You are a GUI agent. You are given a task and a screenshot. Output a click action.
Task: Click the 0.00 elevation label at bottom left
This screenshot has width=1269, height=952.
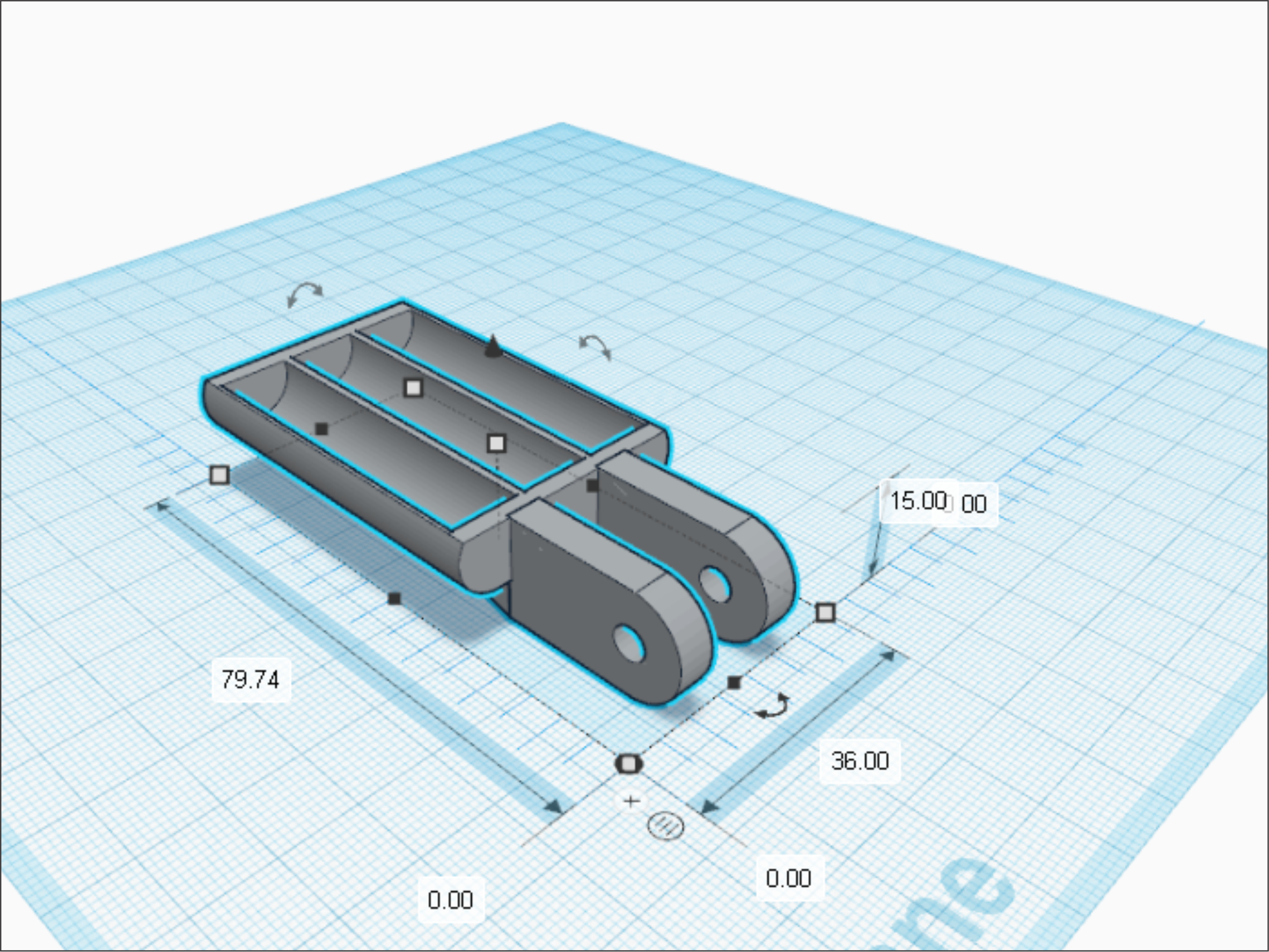451,901
